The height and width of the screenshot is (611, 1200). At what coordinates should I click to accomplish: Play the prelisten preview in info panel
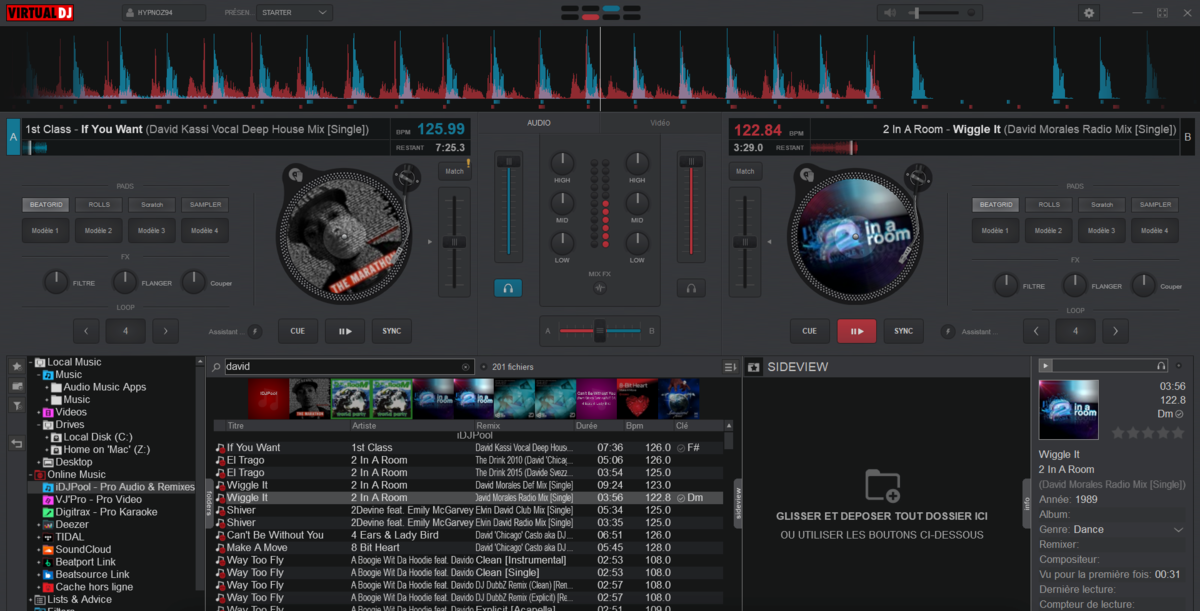tap(1046, 366)
